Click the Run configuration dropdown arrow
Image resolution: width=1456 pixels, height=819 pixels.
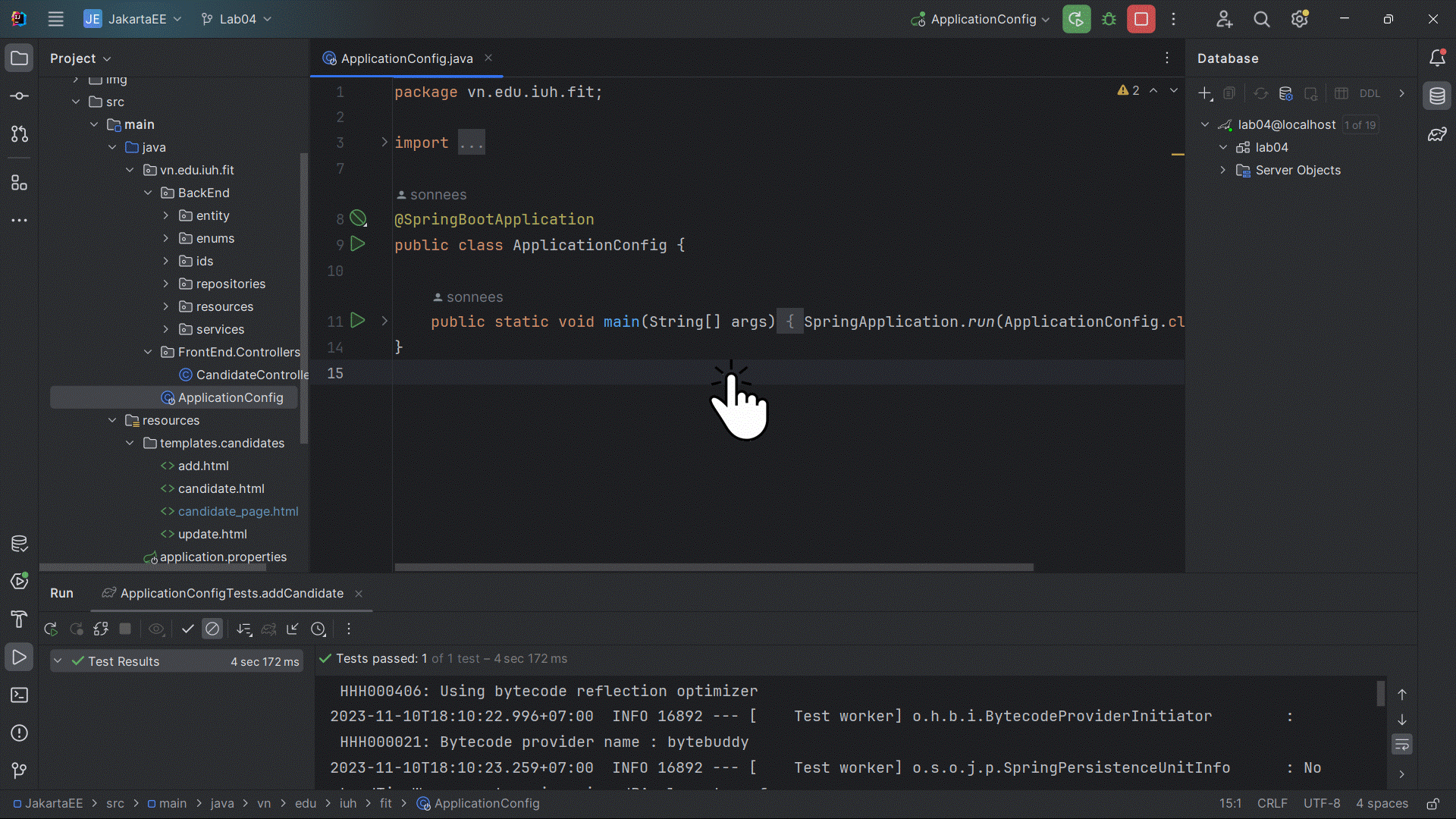(1046, 19)
